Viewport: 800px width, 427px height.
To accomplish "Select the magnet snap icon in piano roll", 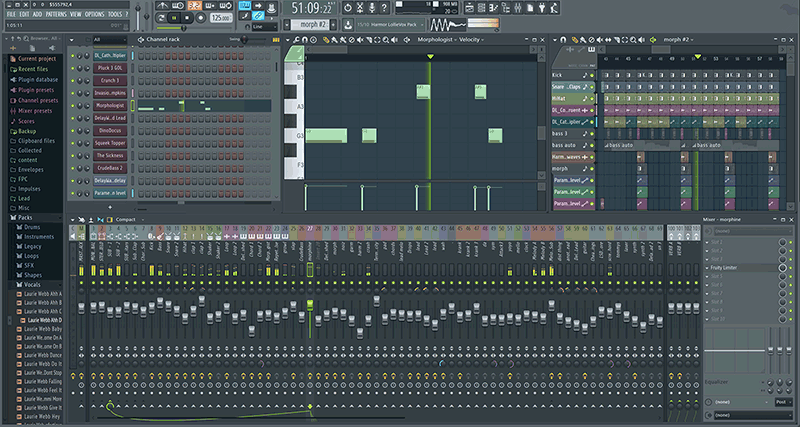I will (305, 39).
